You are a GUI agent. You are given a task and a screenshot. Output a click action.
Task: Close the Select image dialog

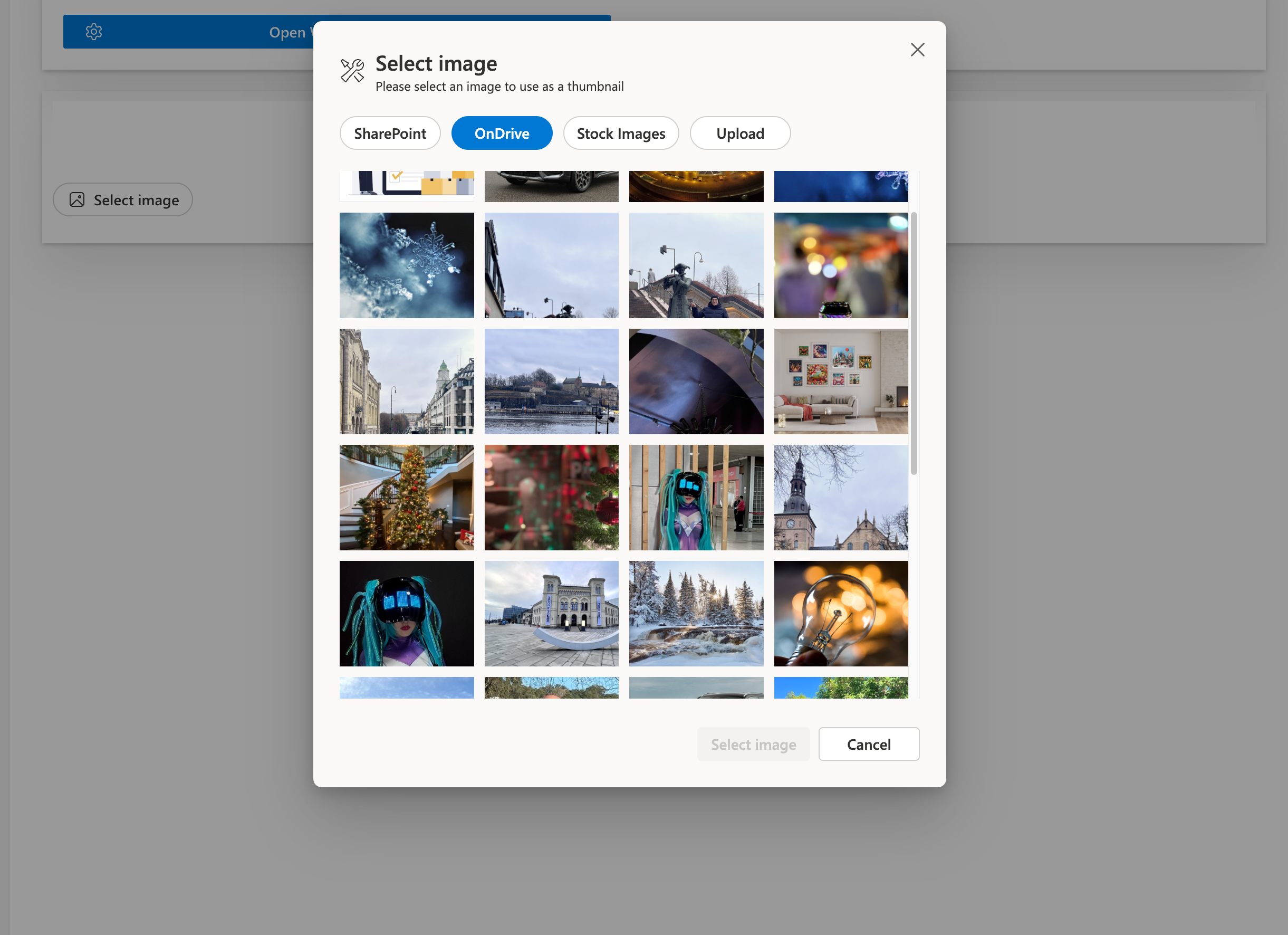(x=917, y=50)
